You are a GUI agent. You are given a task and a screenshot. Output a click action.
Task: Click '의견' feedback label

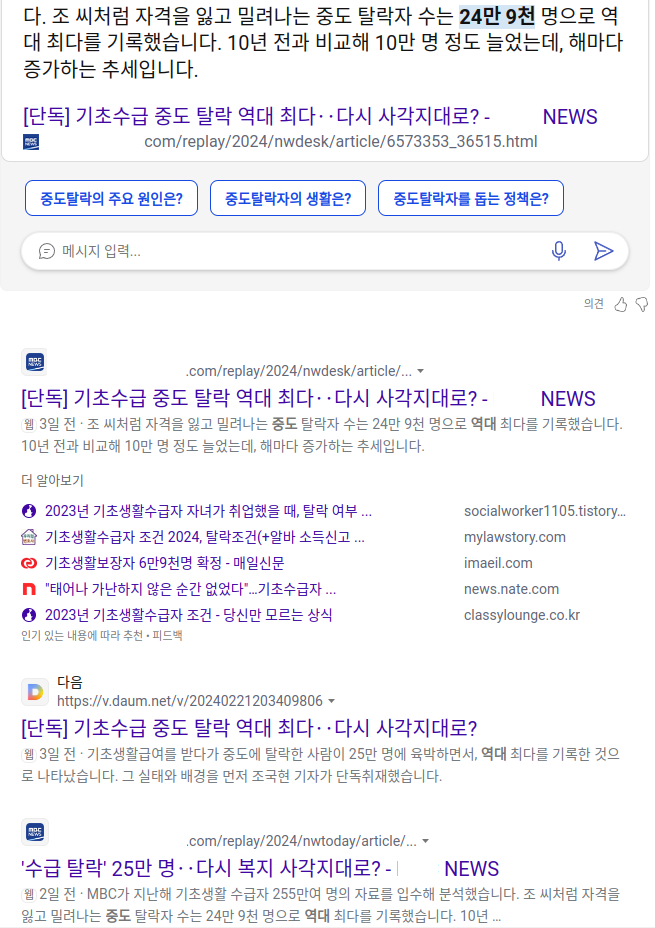[593, 304]
